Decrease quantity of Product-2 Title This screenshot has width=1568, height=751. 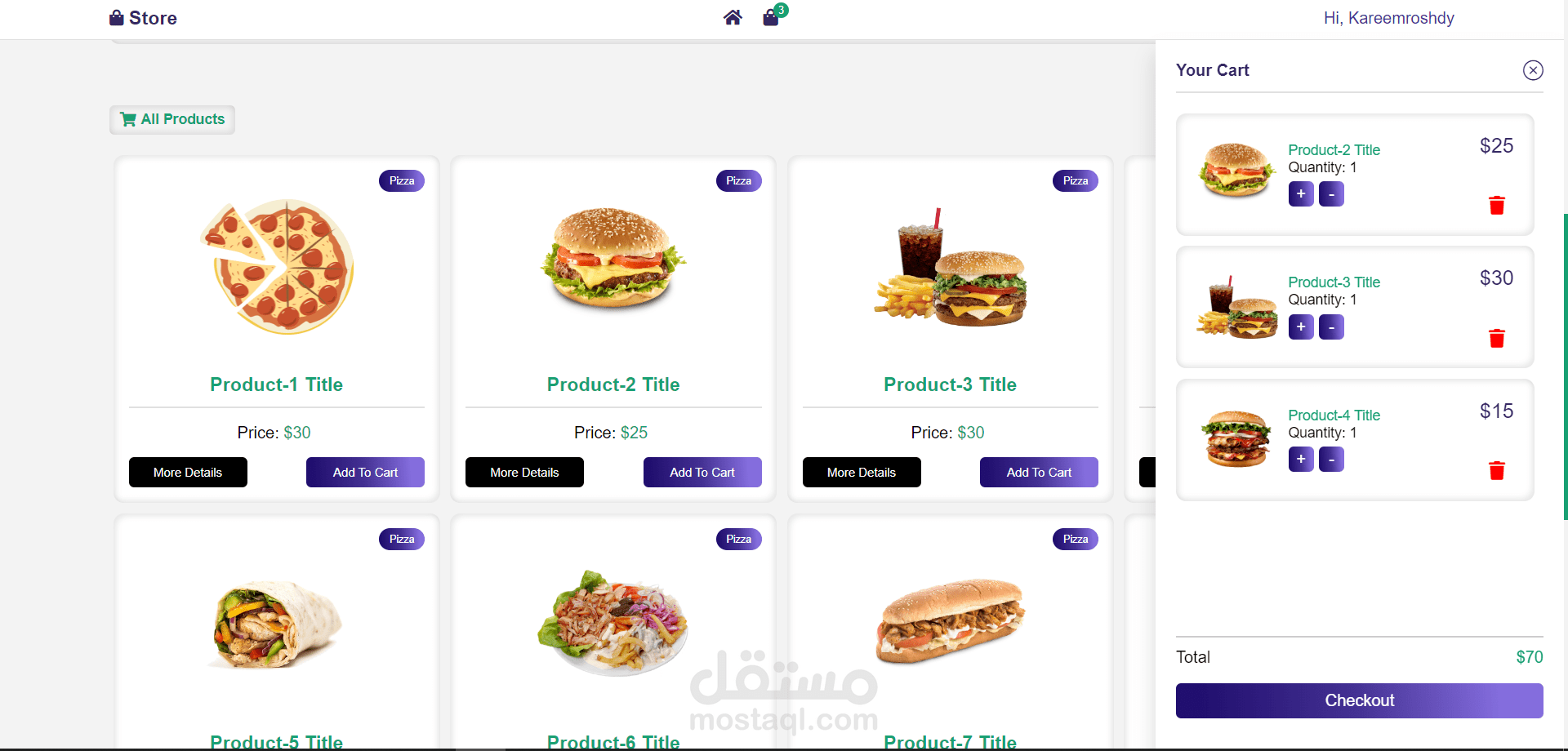pos(1331,194)
